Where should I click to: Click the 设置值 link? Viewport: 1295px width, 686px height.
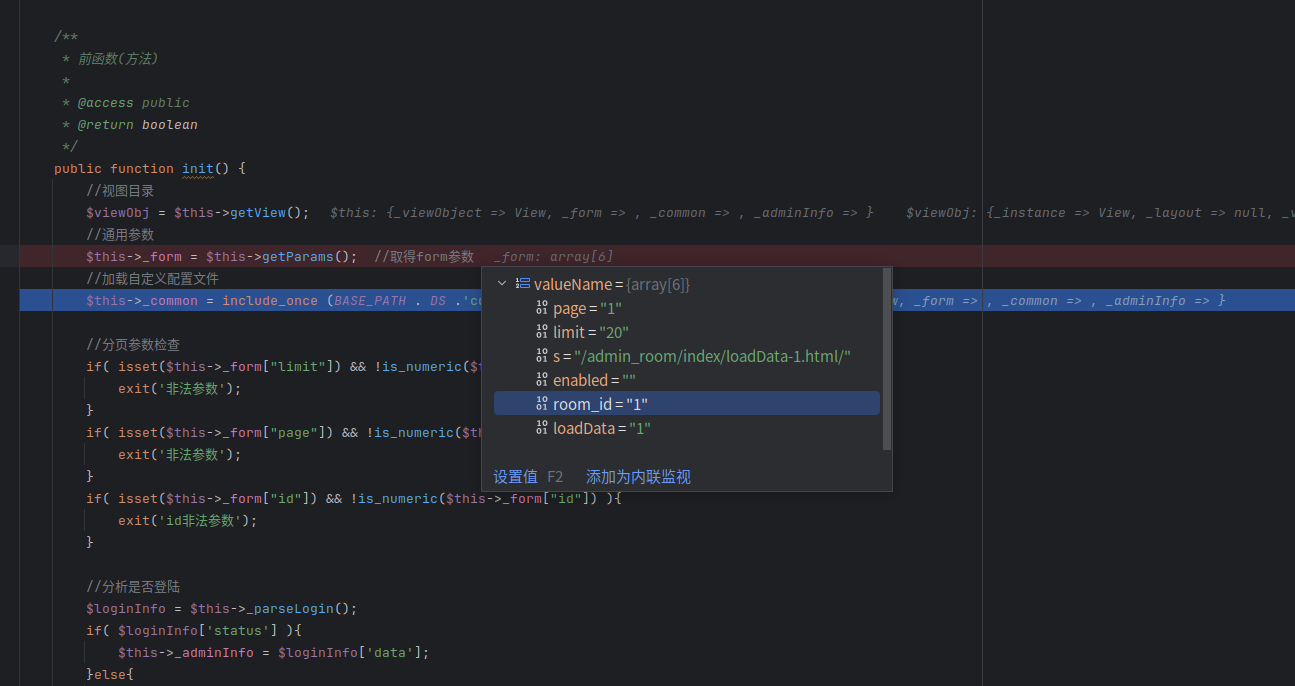(x=515, y=477)
